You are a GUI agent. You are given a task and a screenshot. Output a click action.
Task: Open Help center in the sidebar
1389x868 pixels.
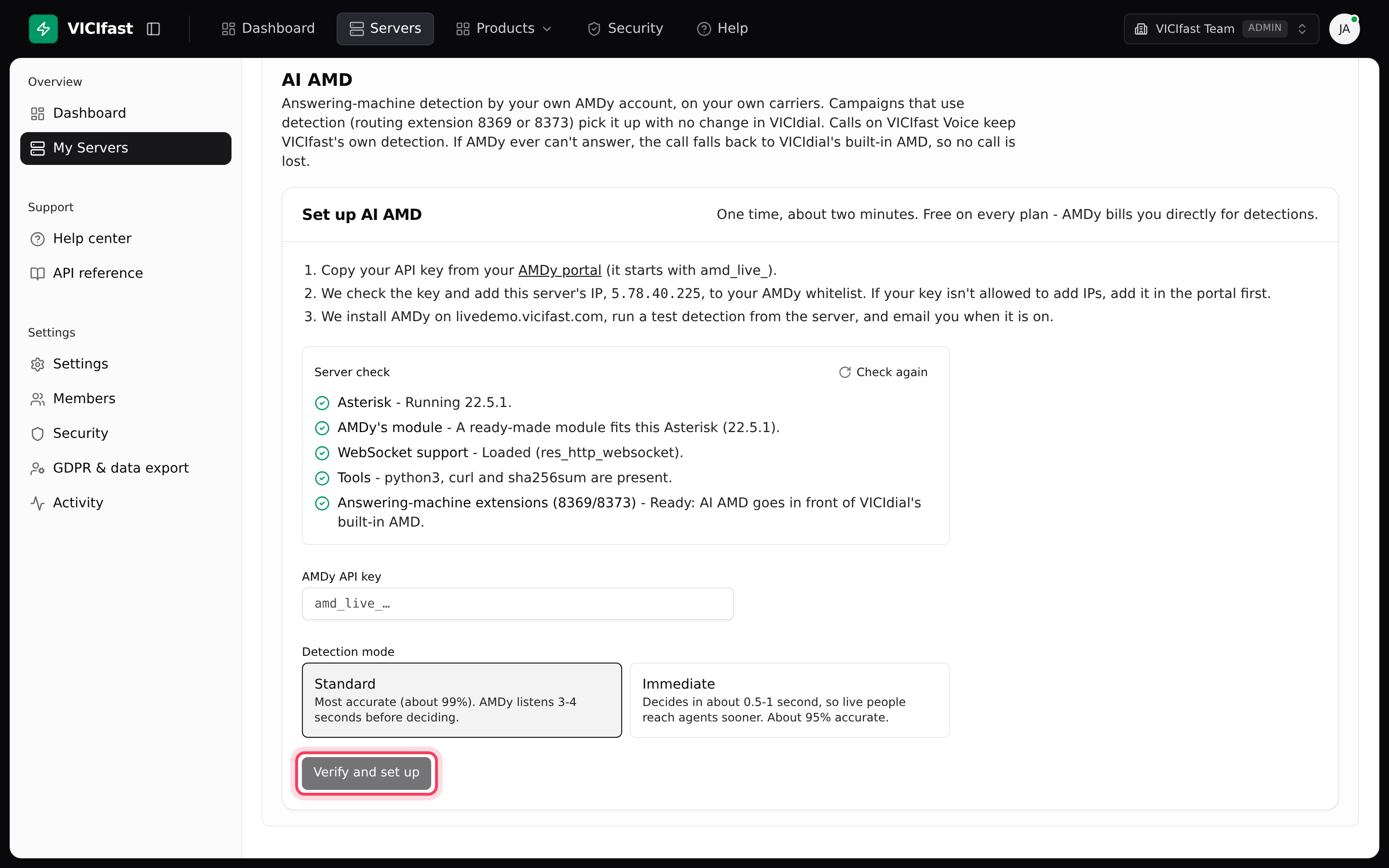coord(126,238)
